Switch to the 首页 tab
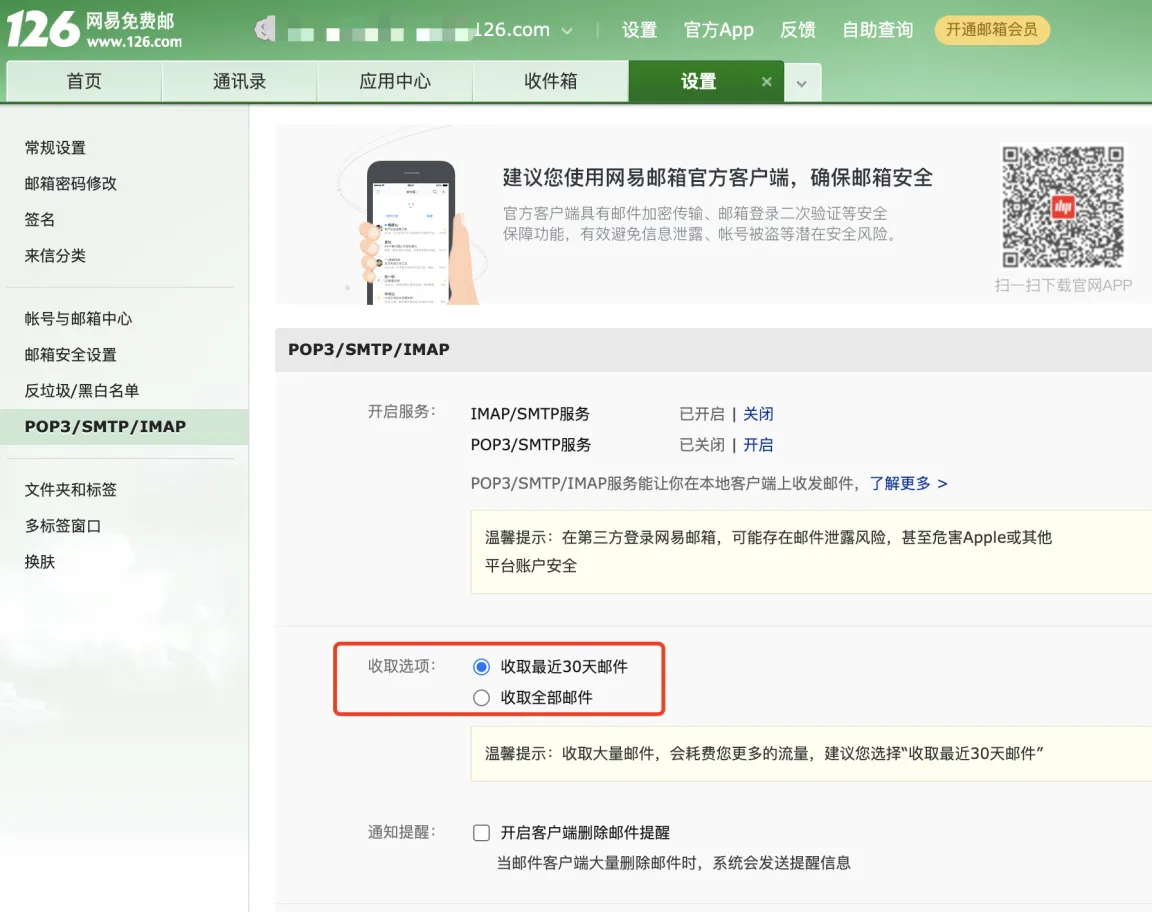This screenshot has width=1152, height=912. tap(84, 82)
